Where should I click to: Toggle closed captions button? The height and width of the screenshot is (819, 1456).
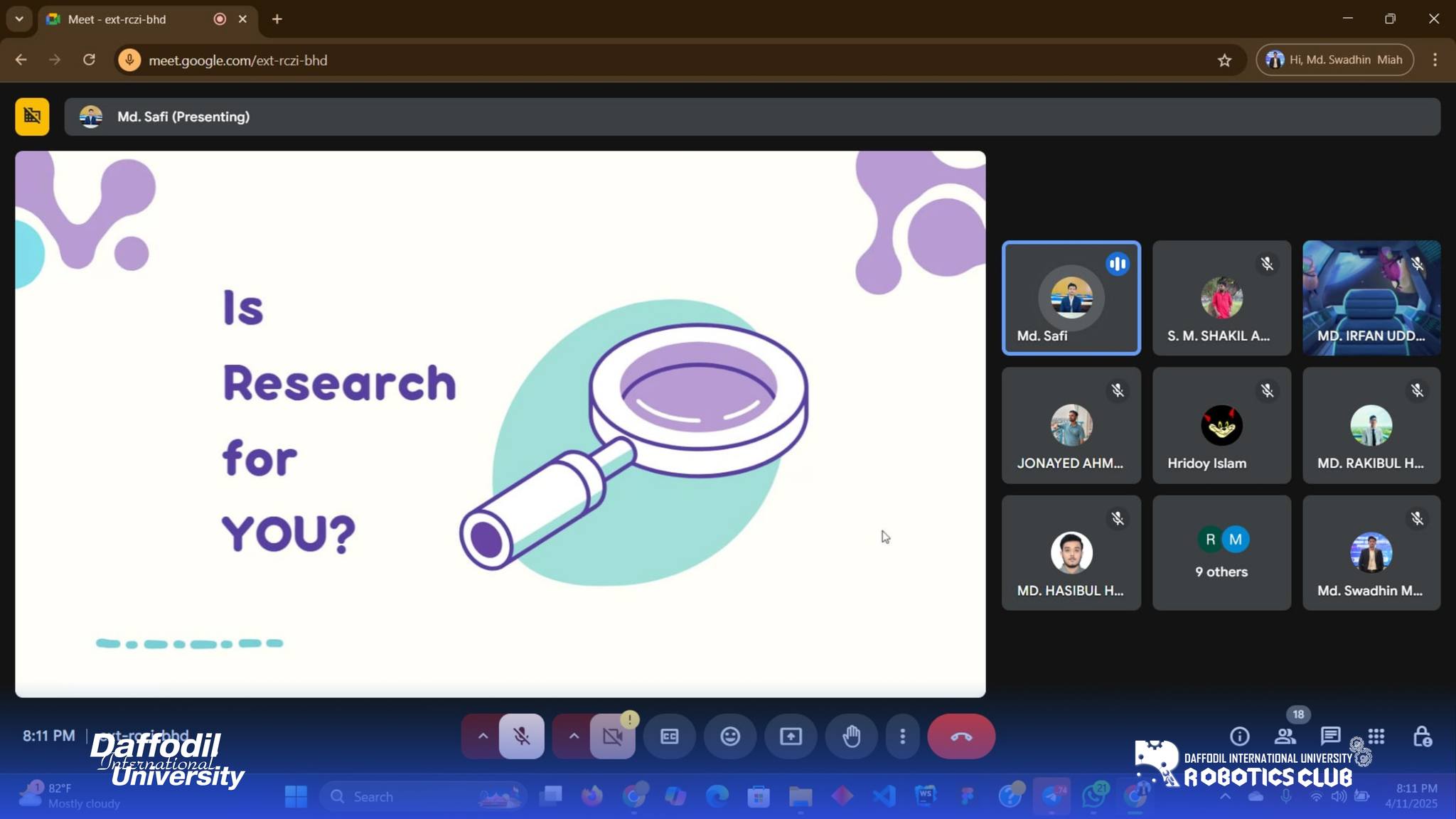pyautogui.click(x=670, y=737)
